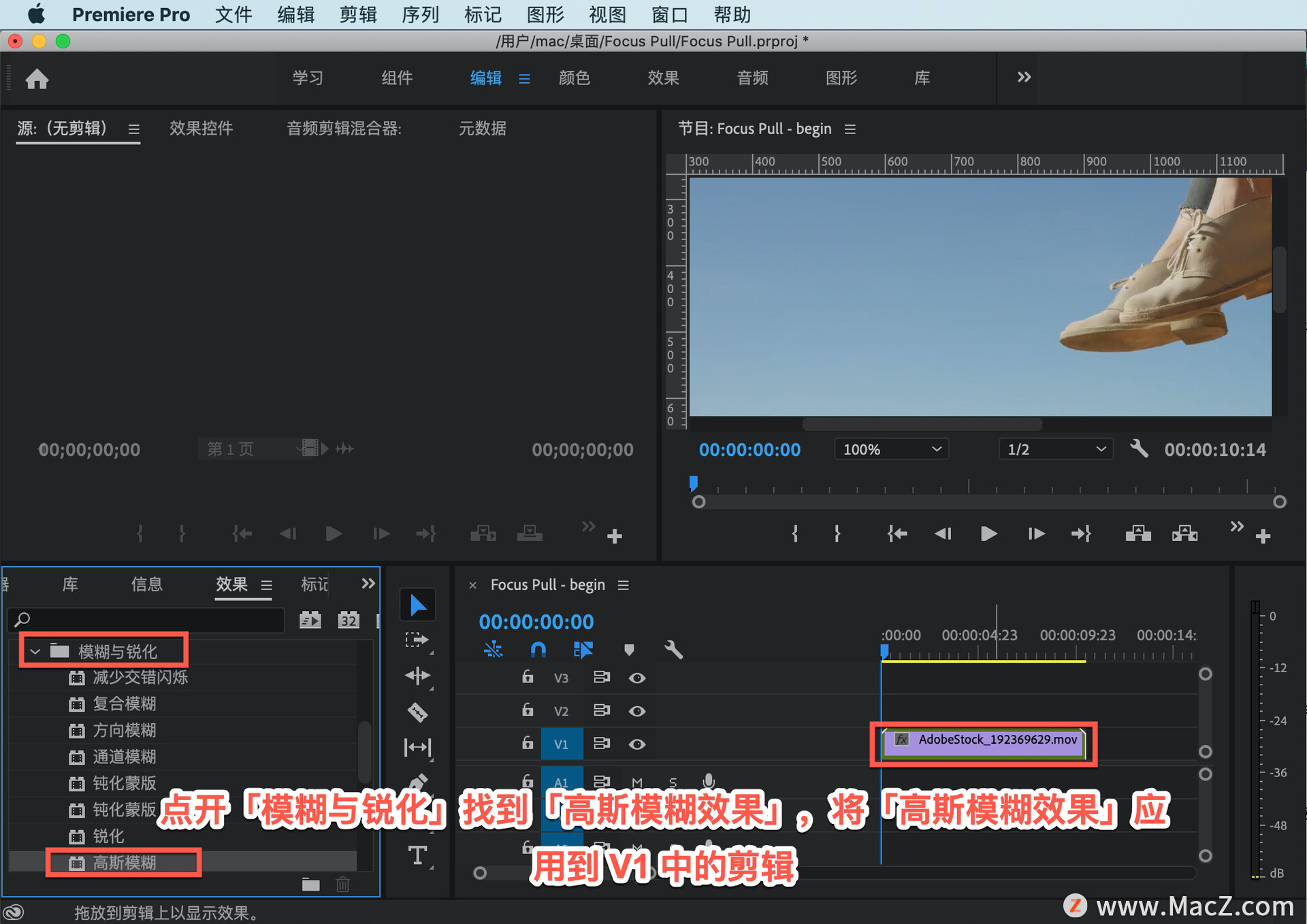Step back one frame in Program Monitor
This screenshot has width=1307, height=924.
coord(943,533)
